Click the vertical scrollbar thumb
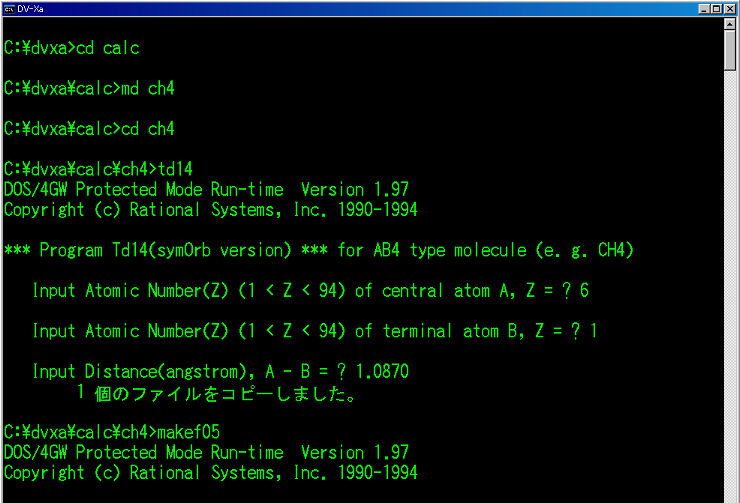The width and height of the screenshot is (740, 503). (731, 50)
